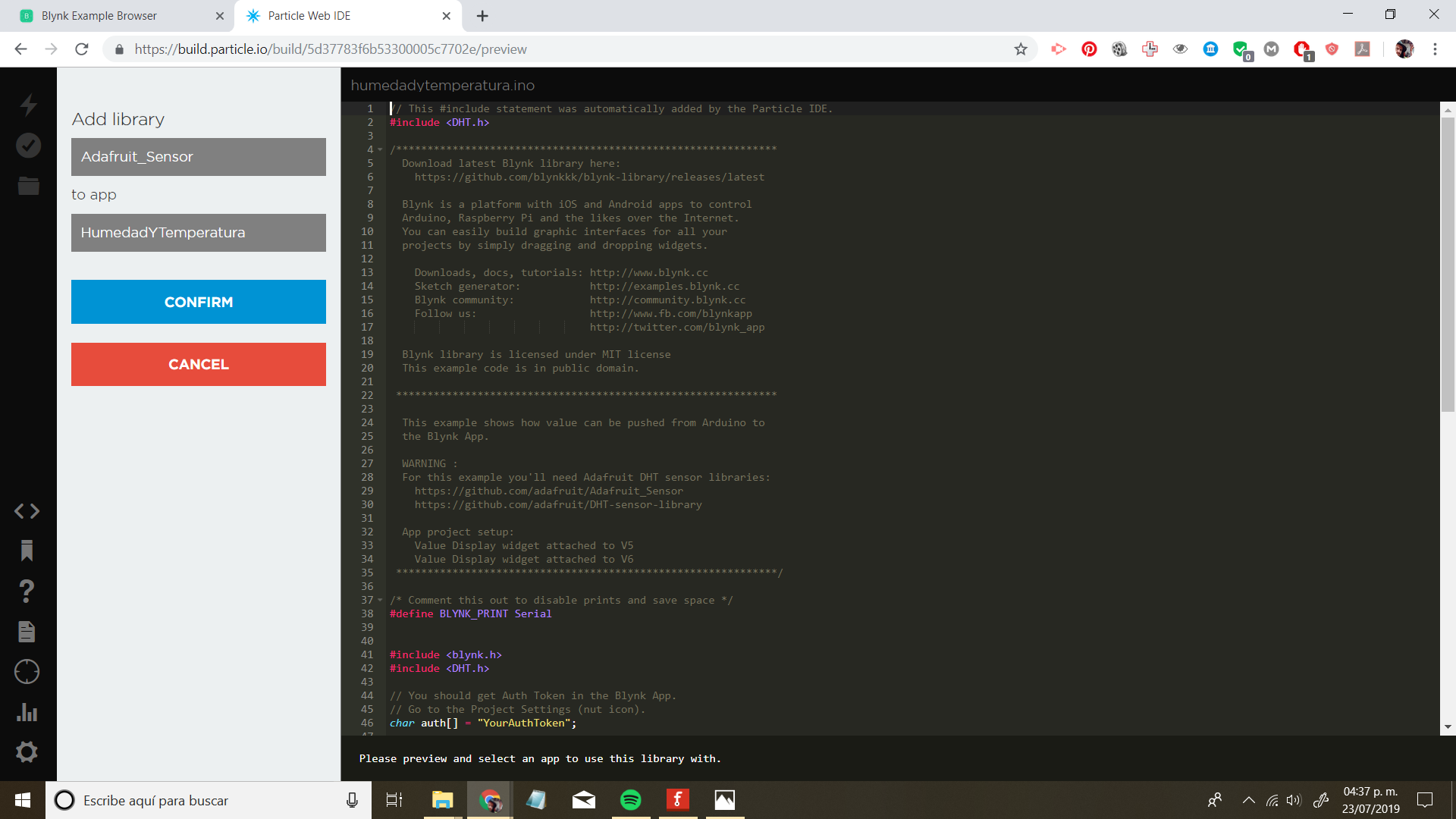Open Spotify from the taskbar

(x=630, y=800)
